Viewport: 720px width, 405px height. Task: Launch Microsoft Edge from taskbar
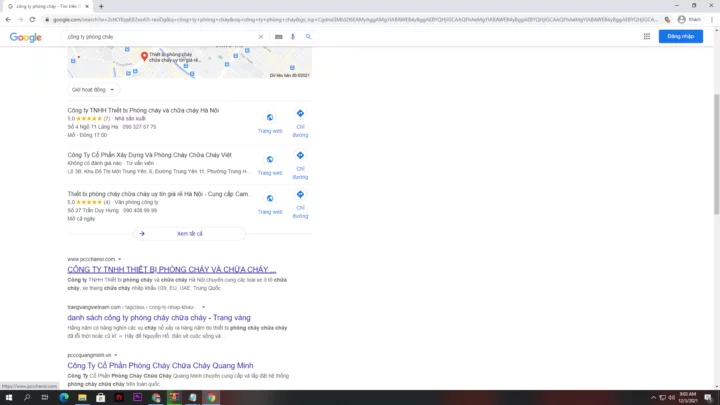click(x=64, y=398)
